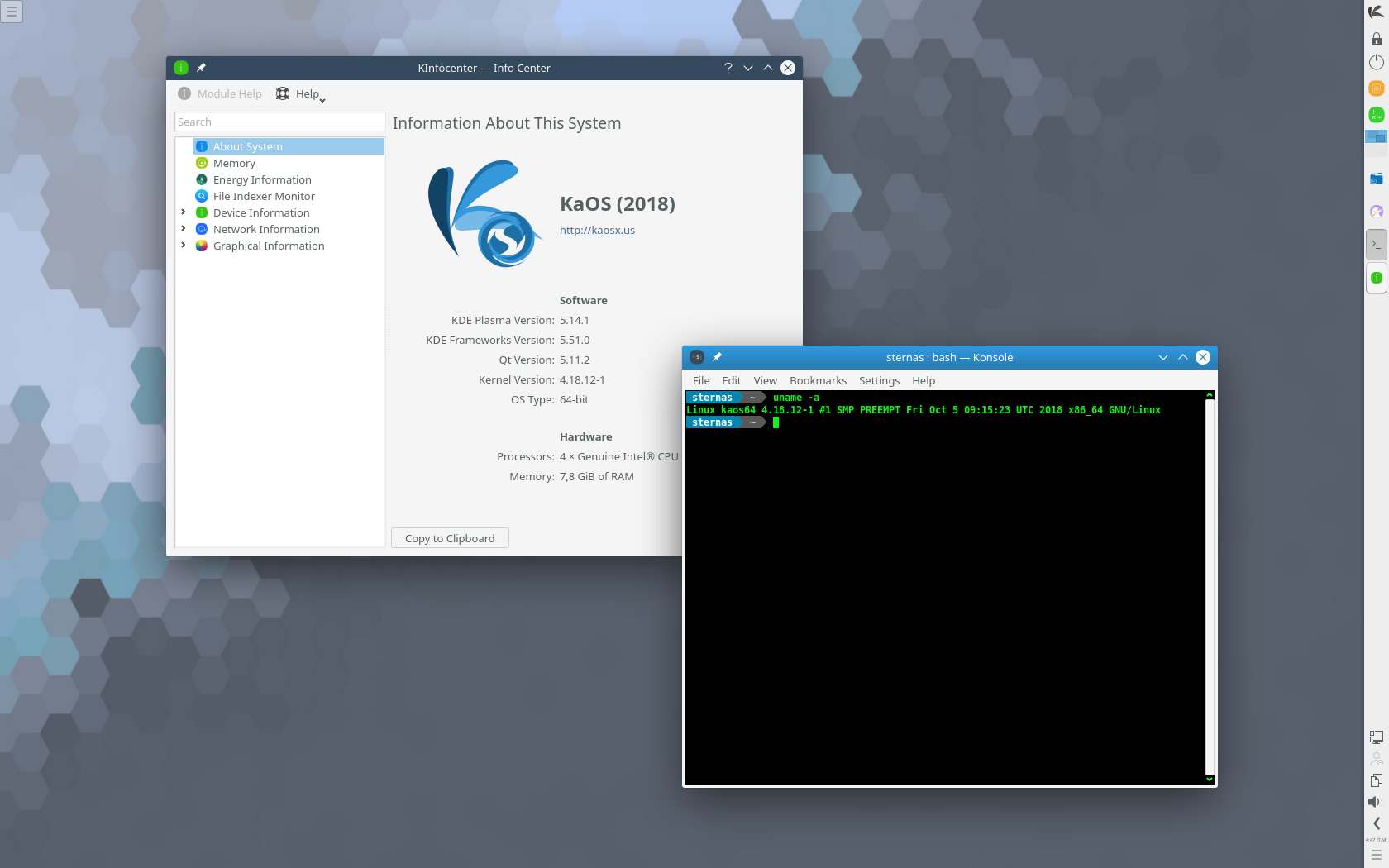The width and height of the screenshot is (1389, 868).
Task: Click the user status tray icon
Action: pyautogui.click(x=1376, y=759)
